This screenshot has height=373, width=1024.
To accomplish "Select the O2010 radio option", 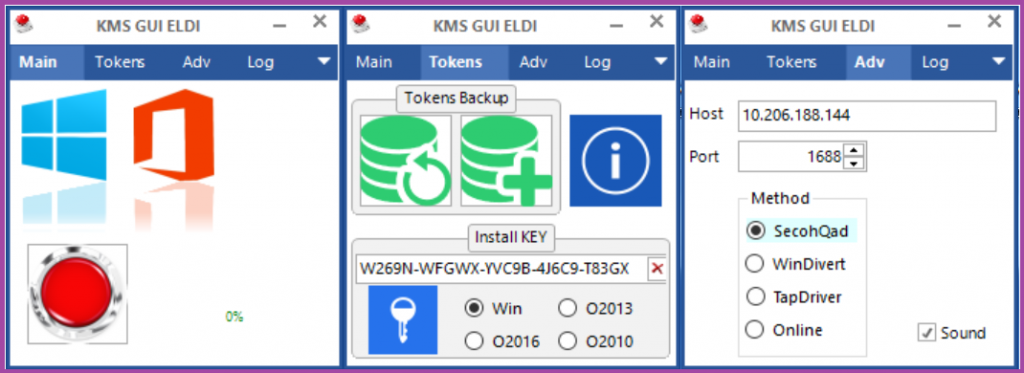I will 596,341.
